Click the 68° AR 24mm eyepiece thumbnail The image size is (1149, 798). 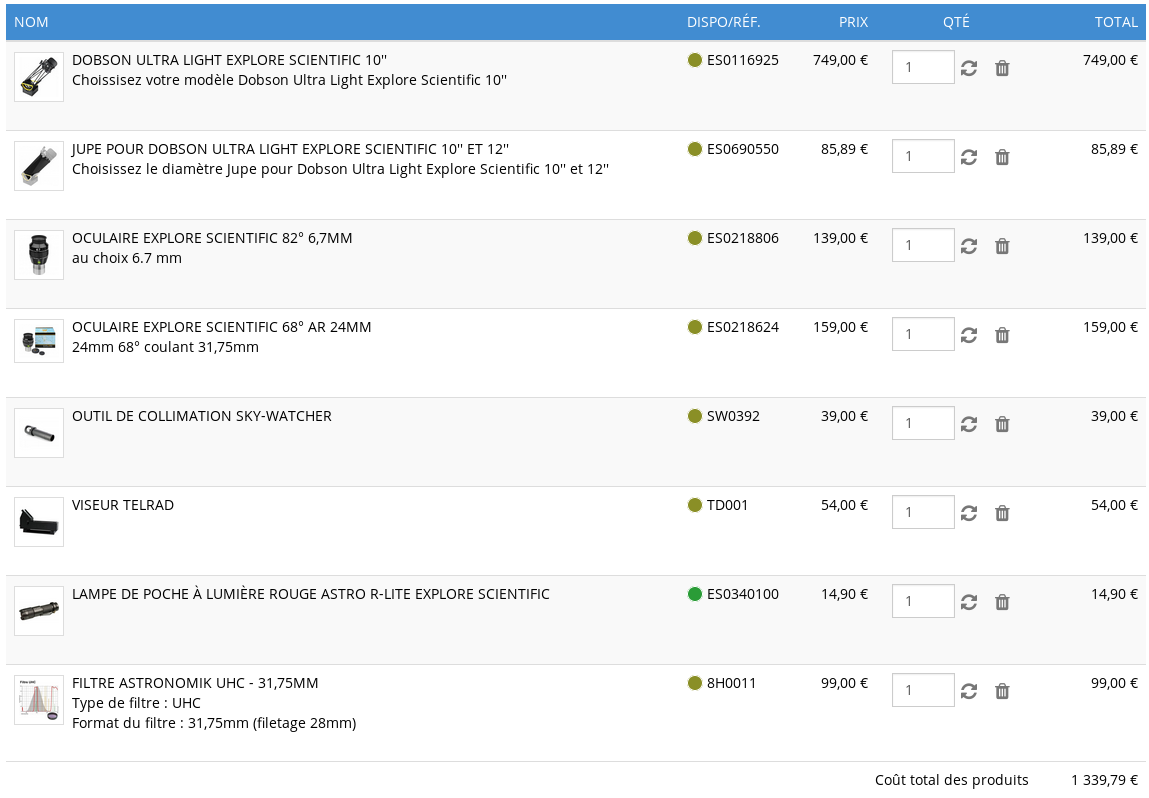[39, 341]
